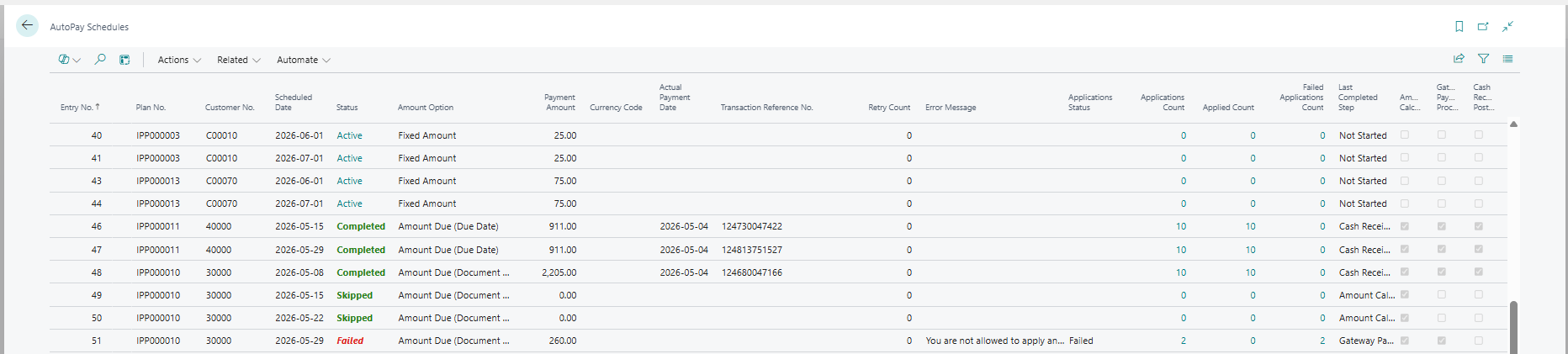Toggle Cash Receipt Posted checkbox in entry 43
The image size is (1568, 354).
(x=1479, y=181)
